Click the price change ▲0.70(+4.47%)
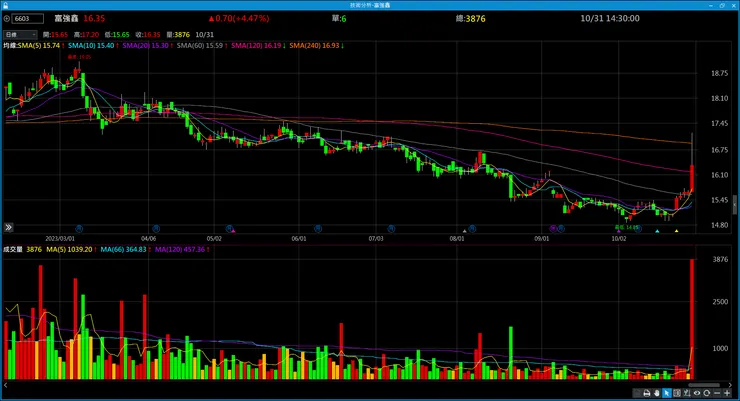Screen dimensions: 740x401 (x=239, y=19)
